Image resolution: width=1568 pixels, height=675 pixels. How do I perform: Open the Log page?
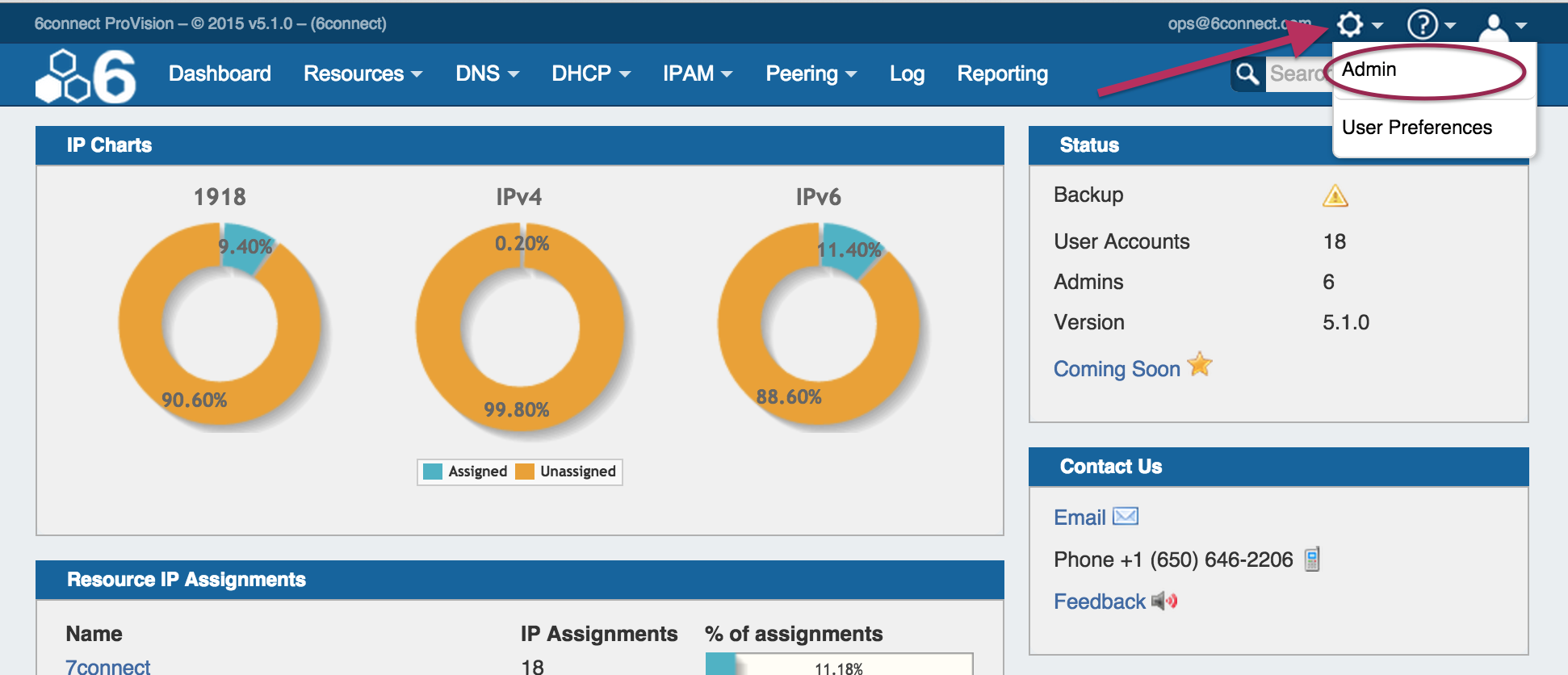pyautogui.click(x=907, y=73)
